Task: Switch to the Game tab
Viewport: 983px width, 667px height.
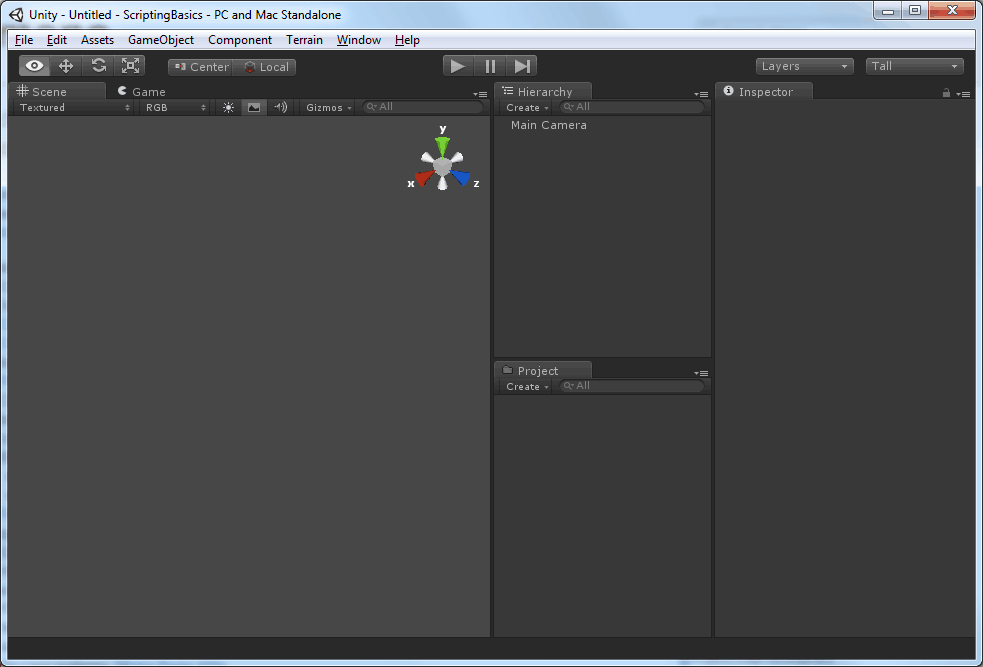Action: (x=142, y=92)
